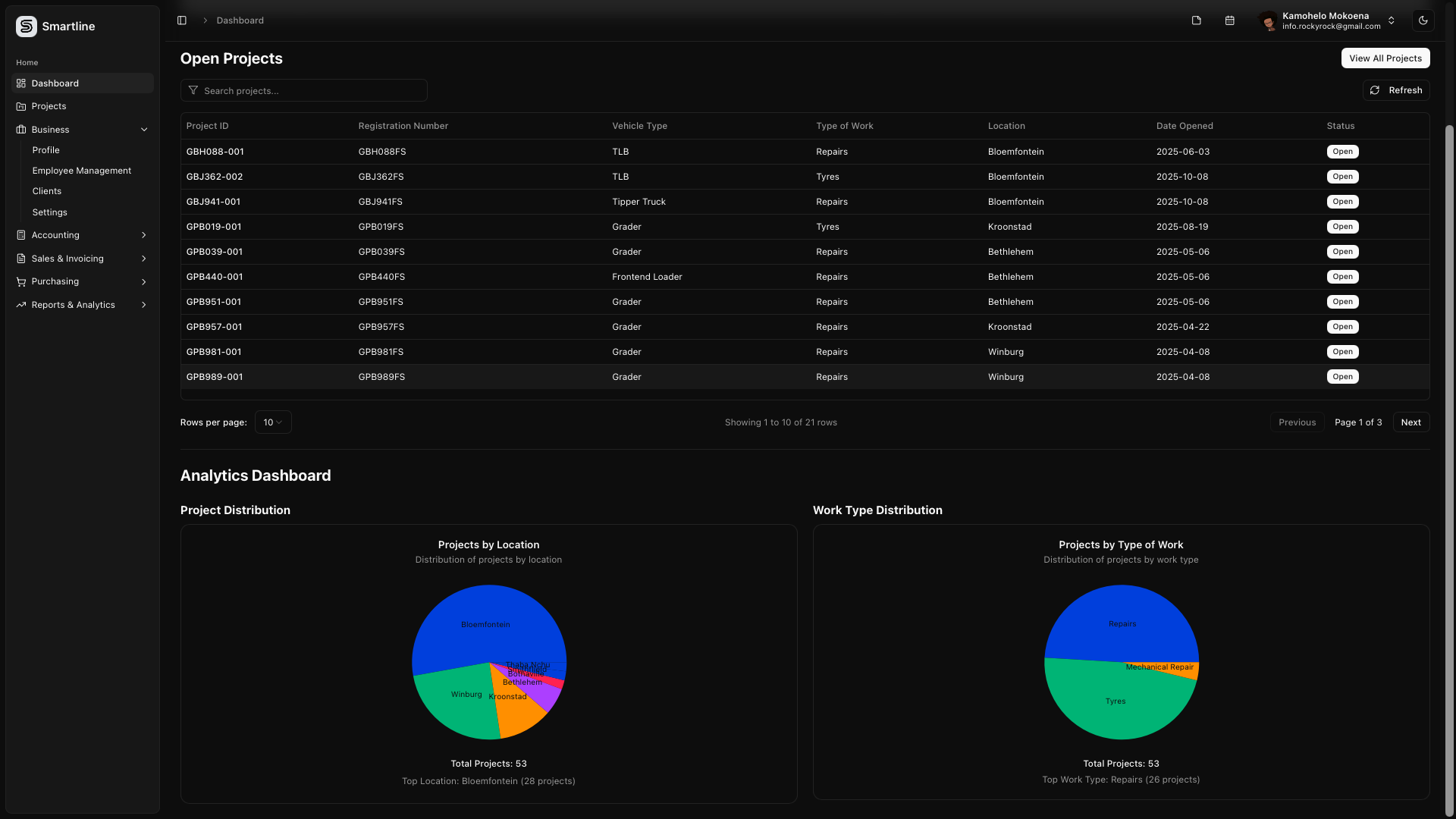The image size is (1456, 819).
Task: Click the filter icon in search box
Action: [193, 91]
